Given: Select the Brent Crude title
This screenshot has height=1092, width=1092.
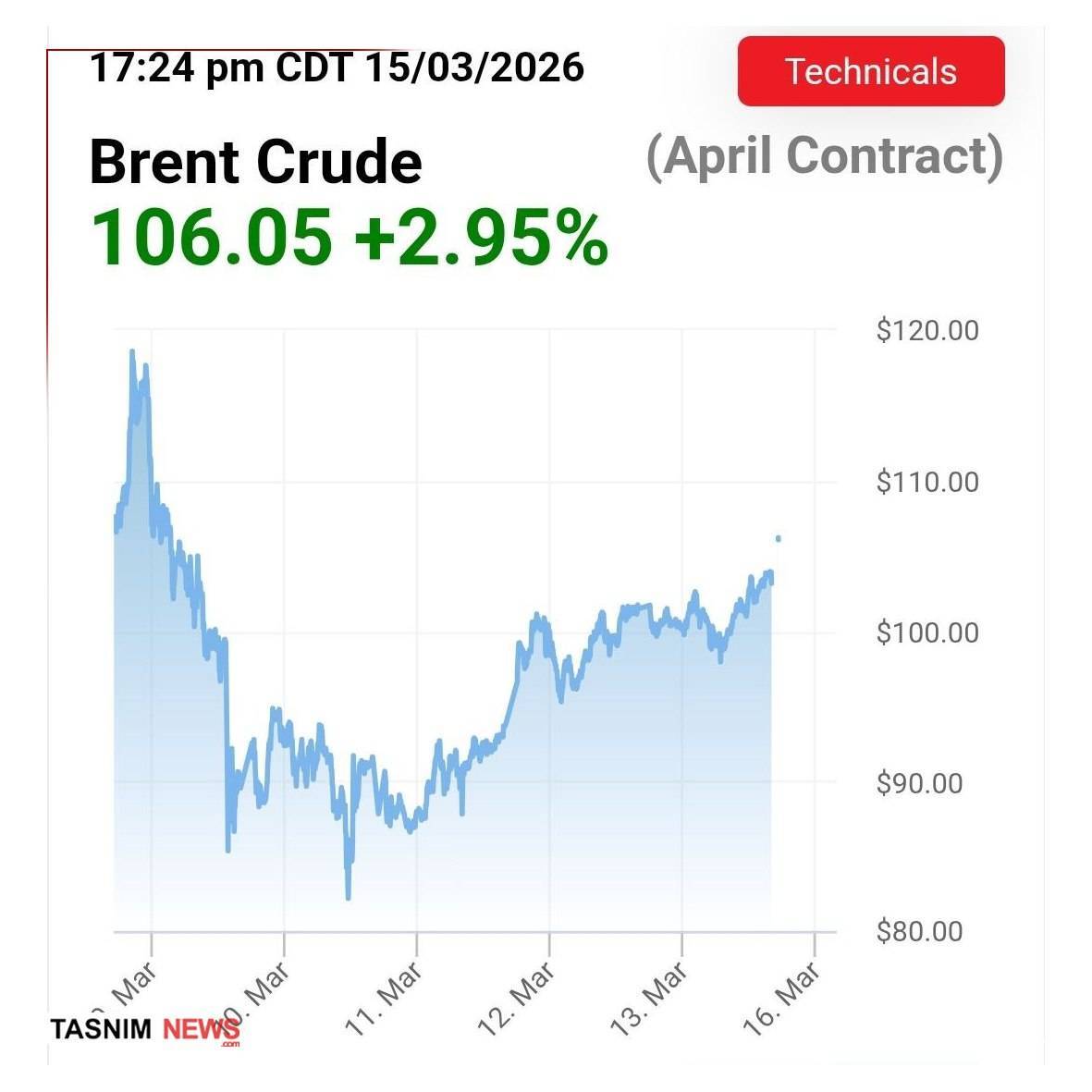Looking at the screenshot, I should click(255, 162).
